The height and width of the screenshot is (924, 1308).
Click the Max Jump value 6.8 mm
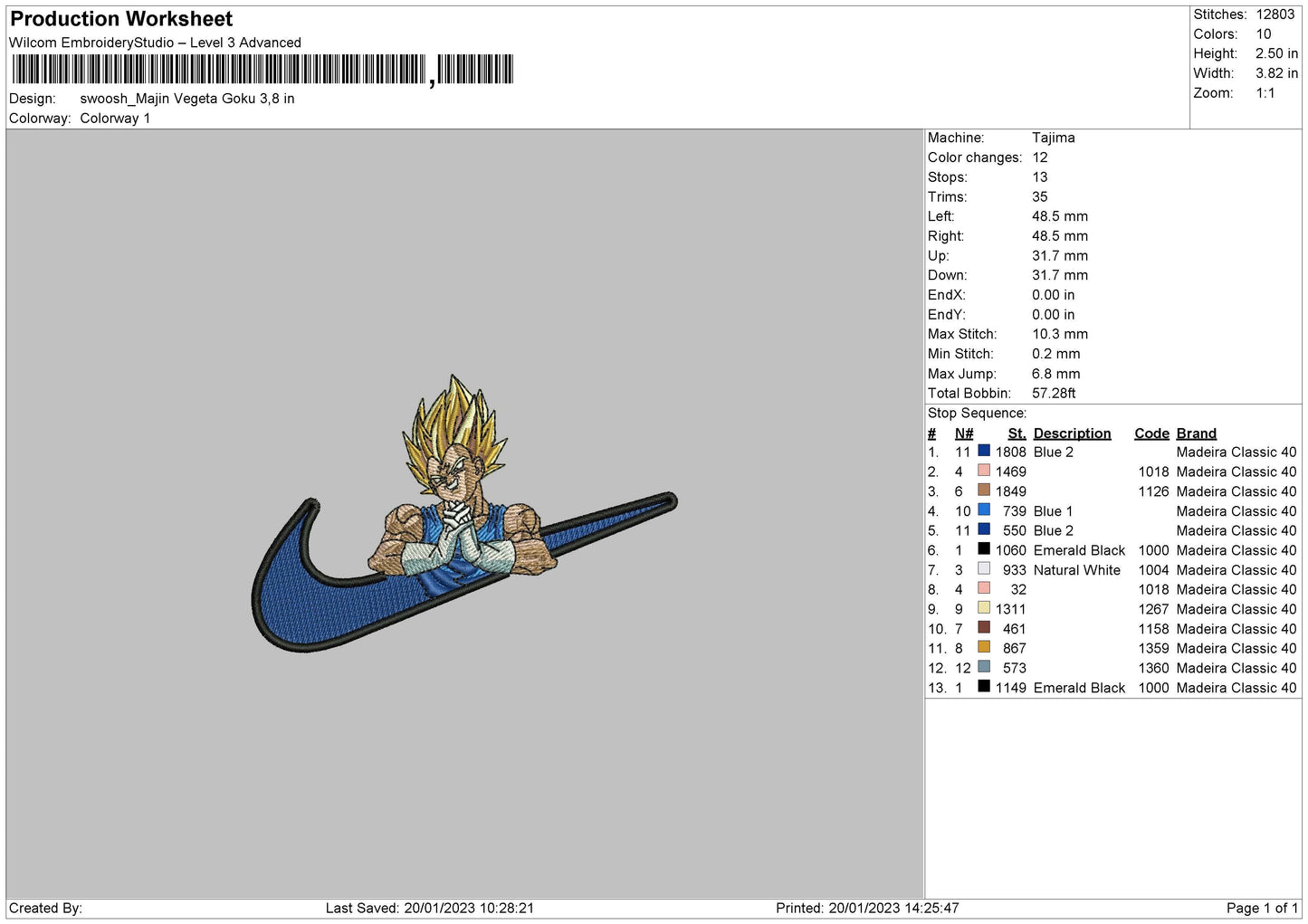[x=1056, y=374]
